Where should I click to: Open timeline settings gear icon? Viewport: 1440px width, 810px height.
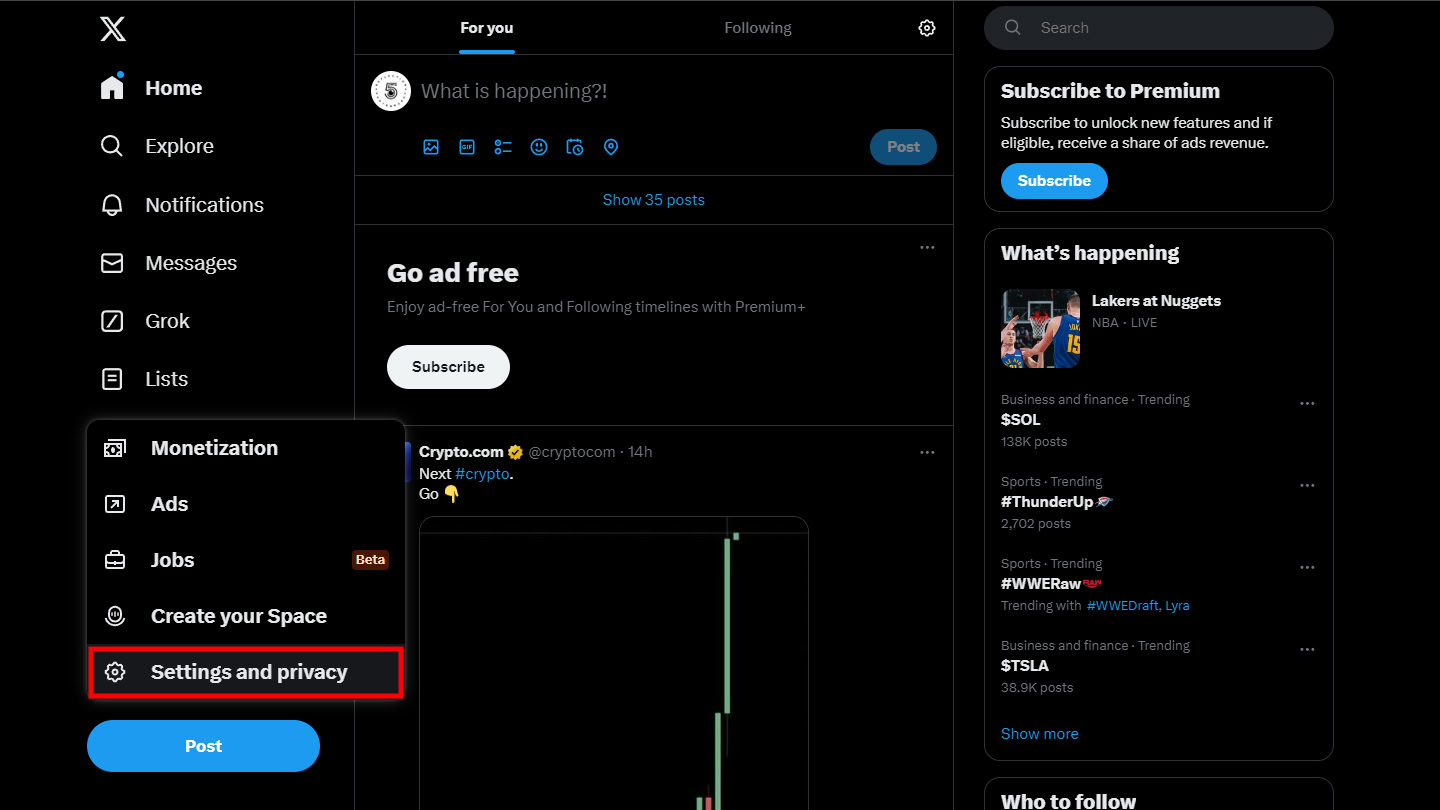[927, 28]
